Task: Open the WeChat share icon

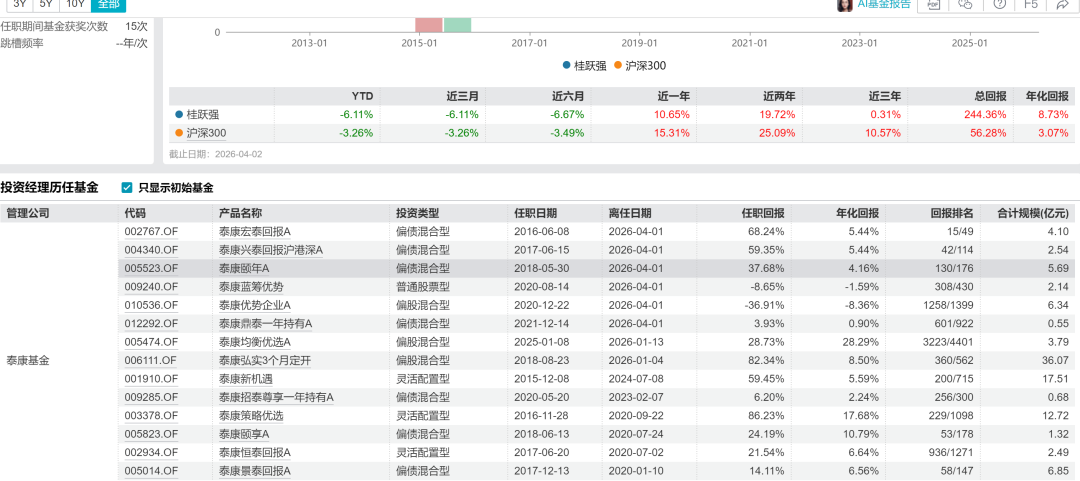Action: 966,4
